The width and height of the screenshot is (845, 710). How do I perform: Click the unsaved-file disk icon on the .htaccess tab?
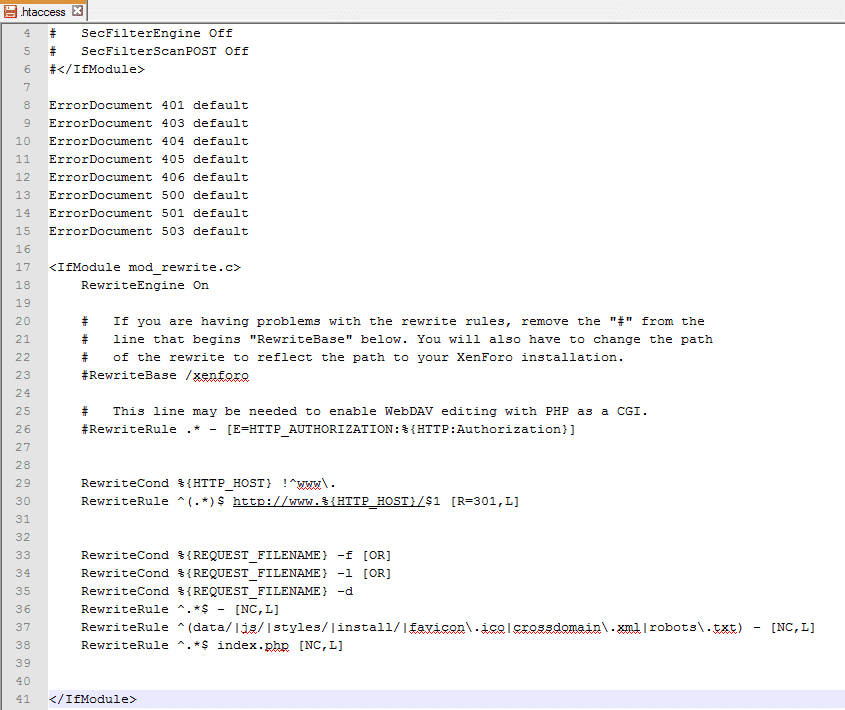[10, 11]
